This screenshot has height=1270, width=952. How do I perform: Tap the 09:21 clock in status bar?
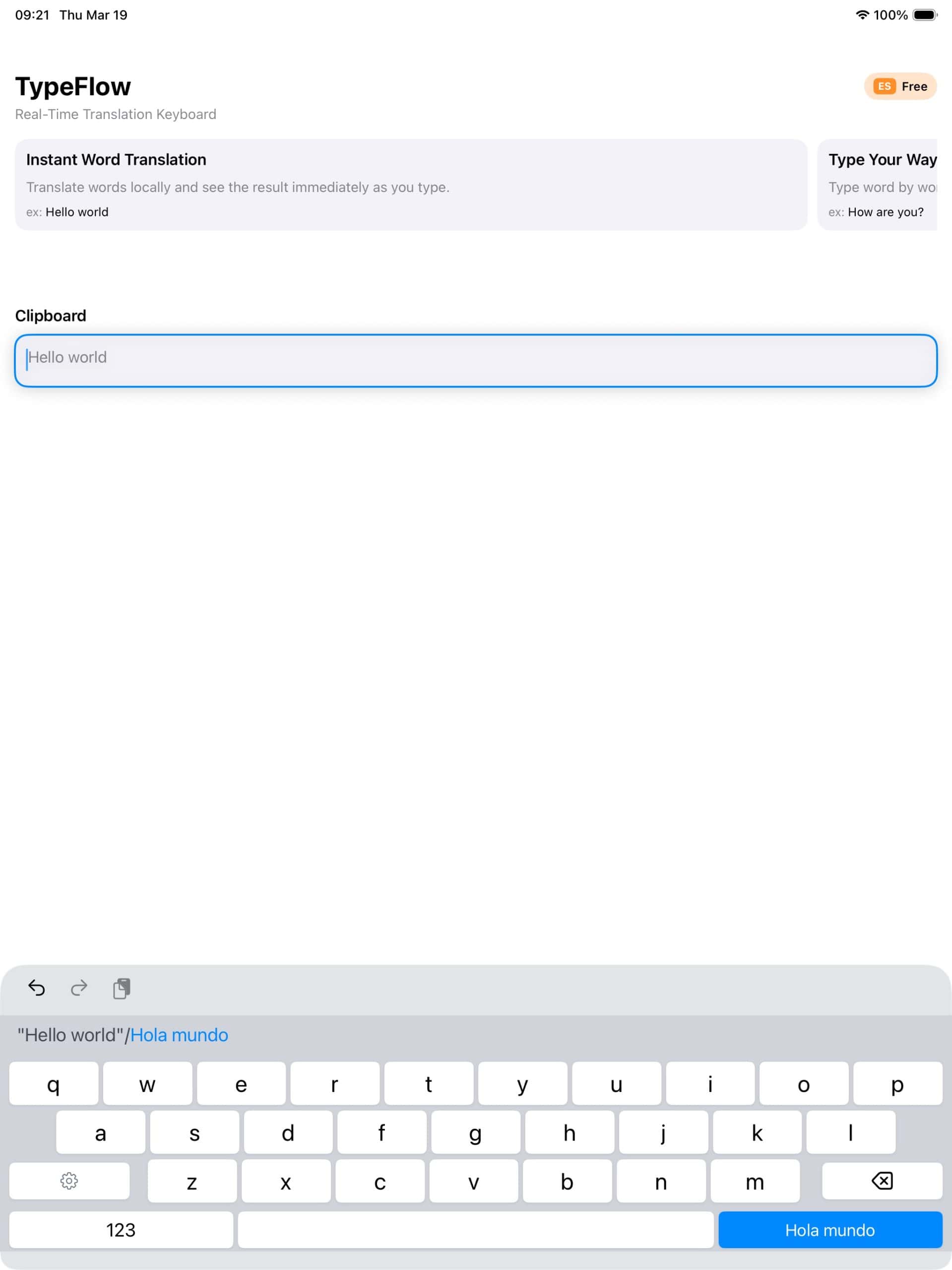(32, 15)
